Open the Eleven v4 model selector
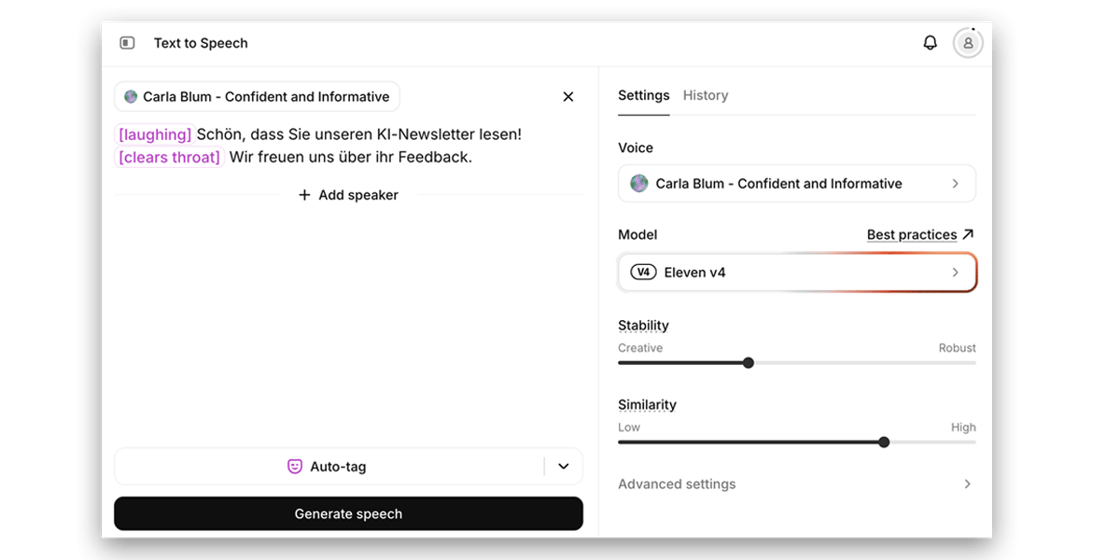 tap(796, 272)
